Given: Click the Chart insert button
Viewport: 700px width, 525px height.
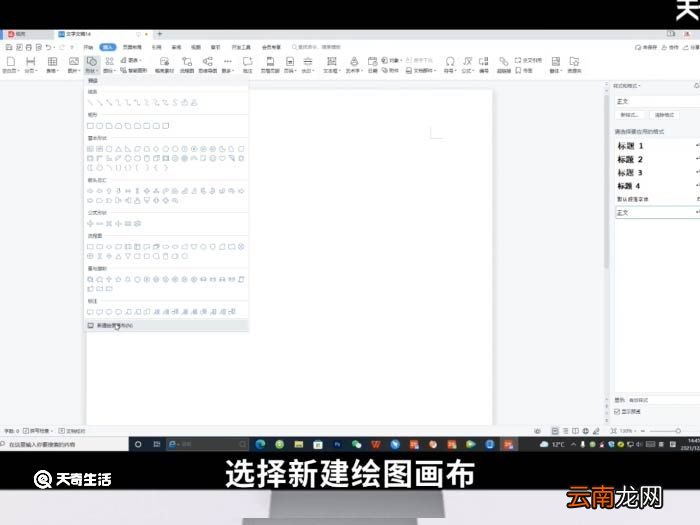Looking at the screenshot, I should pos(131,60).
